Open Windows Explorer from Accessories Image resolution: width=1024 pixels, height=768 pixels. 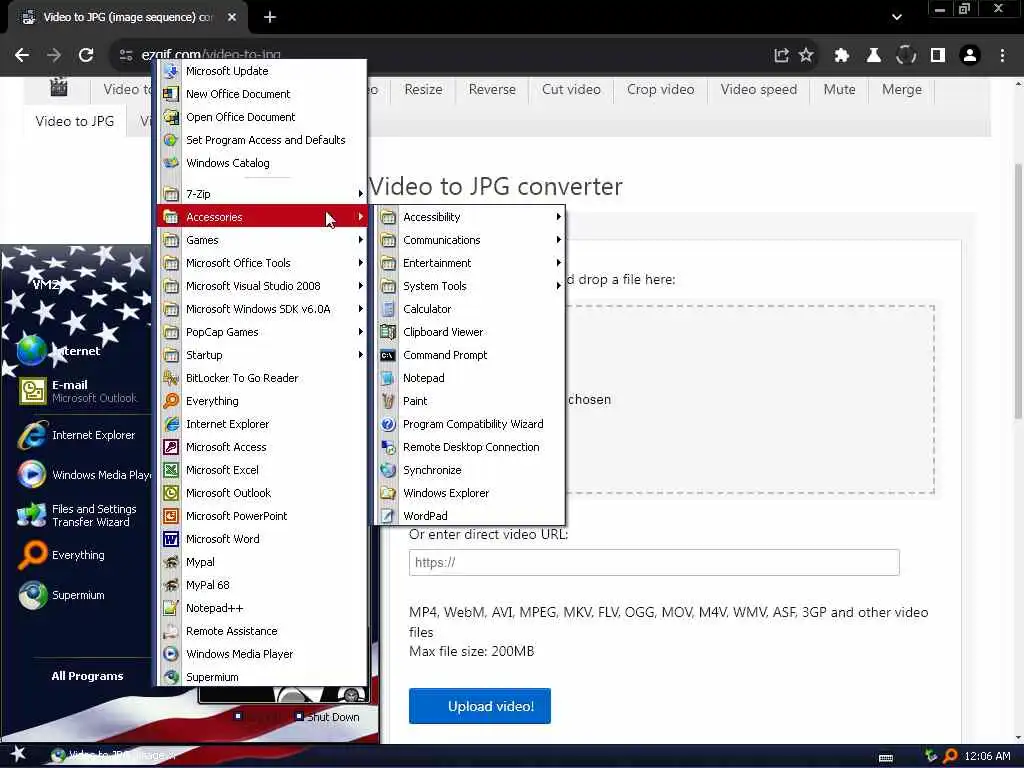470,493
